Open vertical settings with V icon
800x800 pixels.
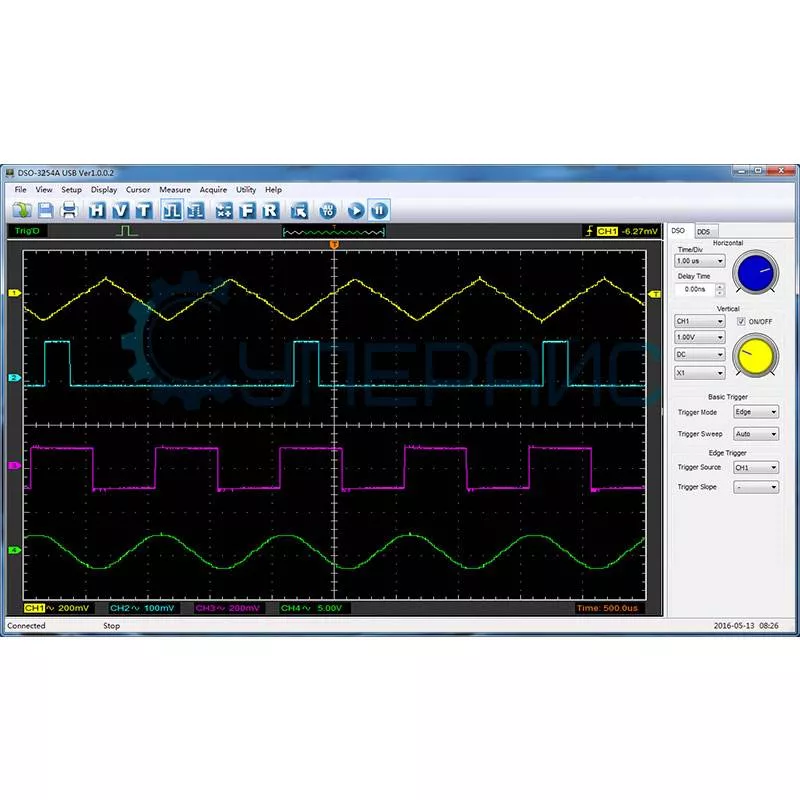(x=120, y=210)
